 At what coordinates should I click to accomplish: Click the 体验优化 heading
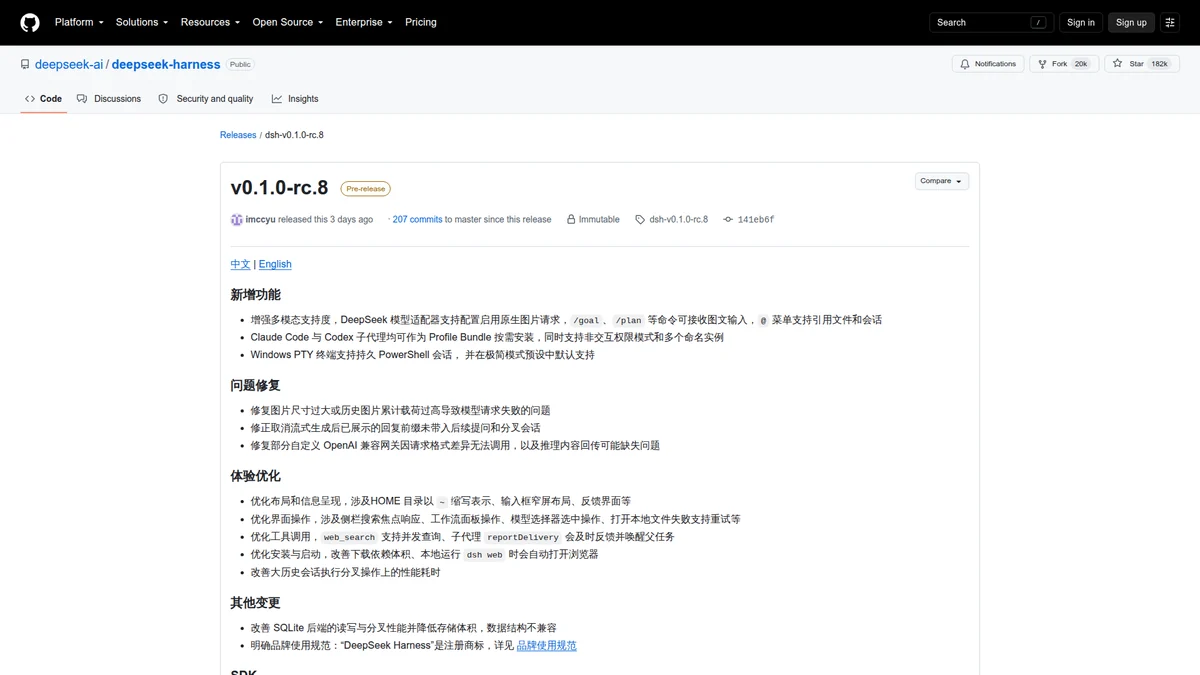(256, 476)
